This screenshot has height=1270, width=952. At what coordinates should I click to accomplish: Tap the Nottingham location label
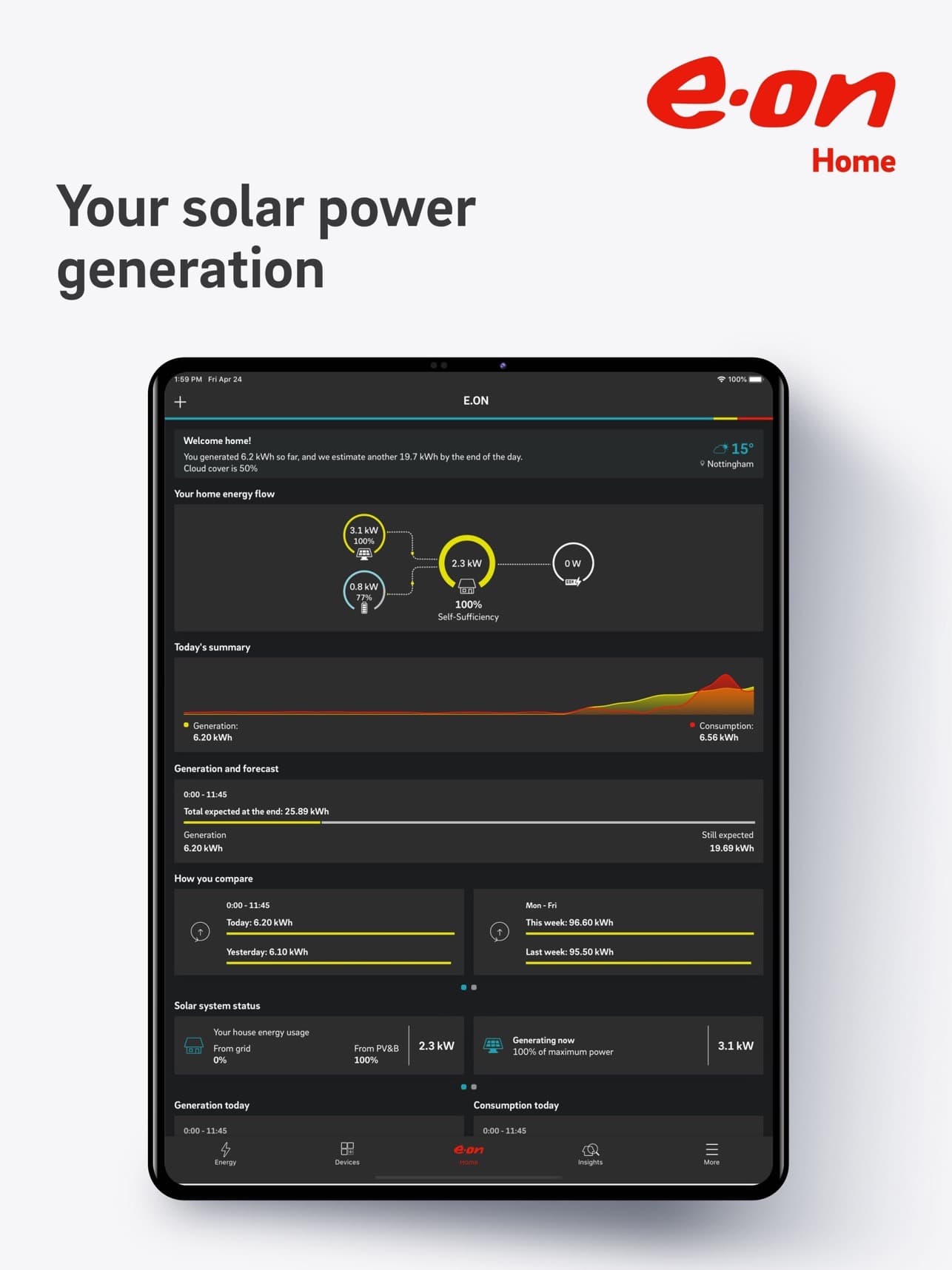point(726,464)
